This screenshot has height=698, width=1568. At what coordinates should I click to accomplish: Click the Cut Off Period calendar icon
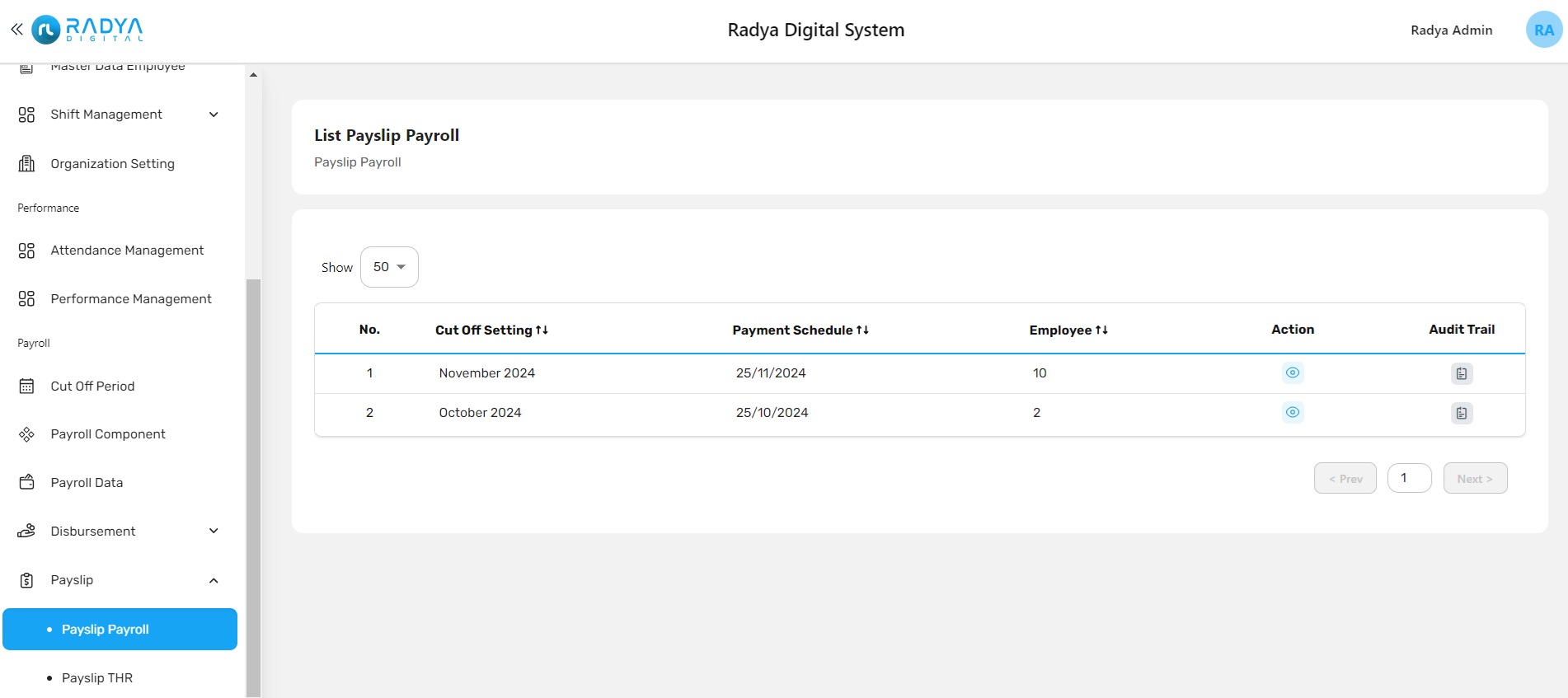pos(26,386)
